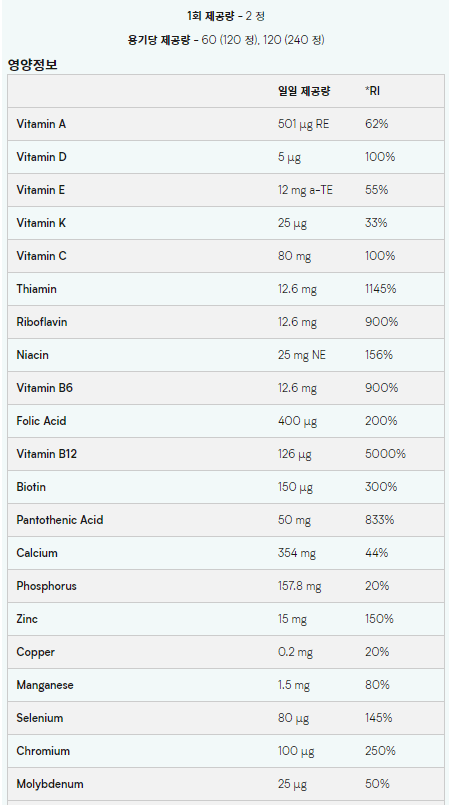This screenshot has width=449, height=805.
Task: Click the Riboflavin row label
Action: tap(42, 322)
